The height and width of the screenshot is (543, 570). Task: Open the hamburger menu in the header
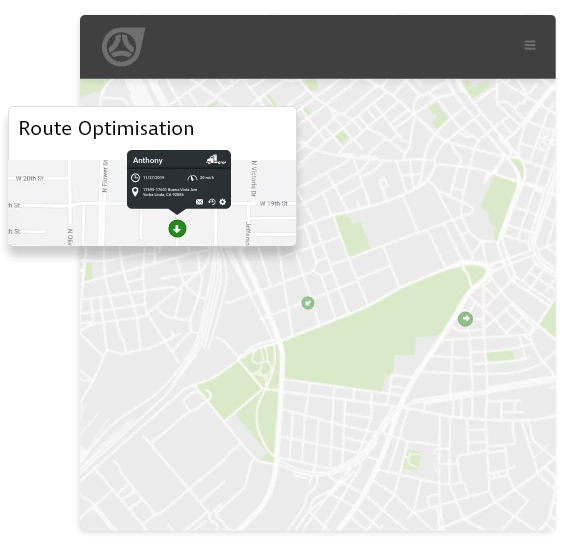click(x=530, y=45)
